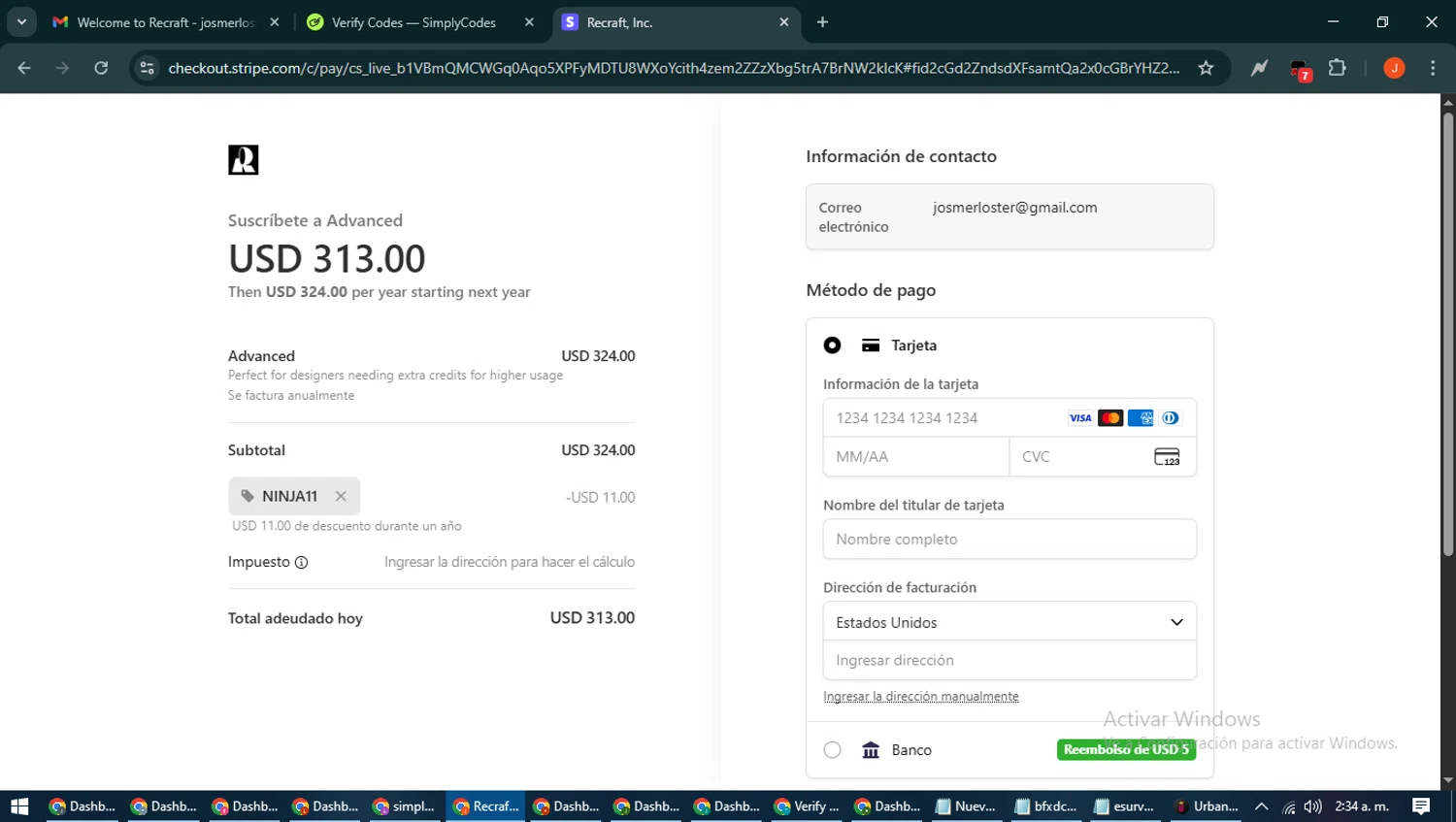Open the Urban... taskbar app
This screenshot has width=1456, height=822.
point(1206,806)
